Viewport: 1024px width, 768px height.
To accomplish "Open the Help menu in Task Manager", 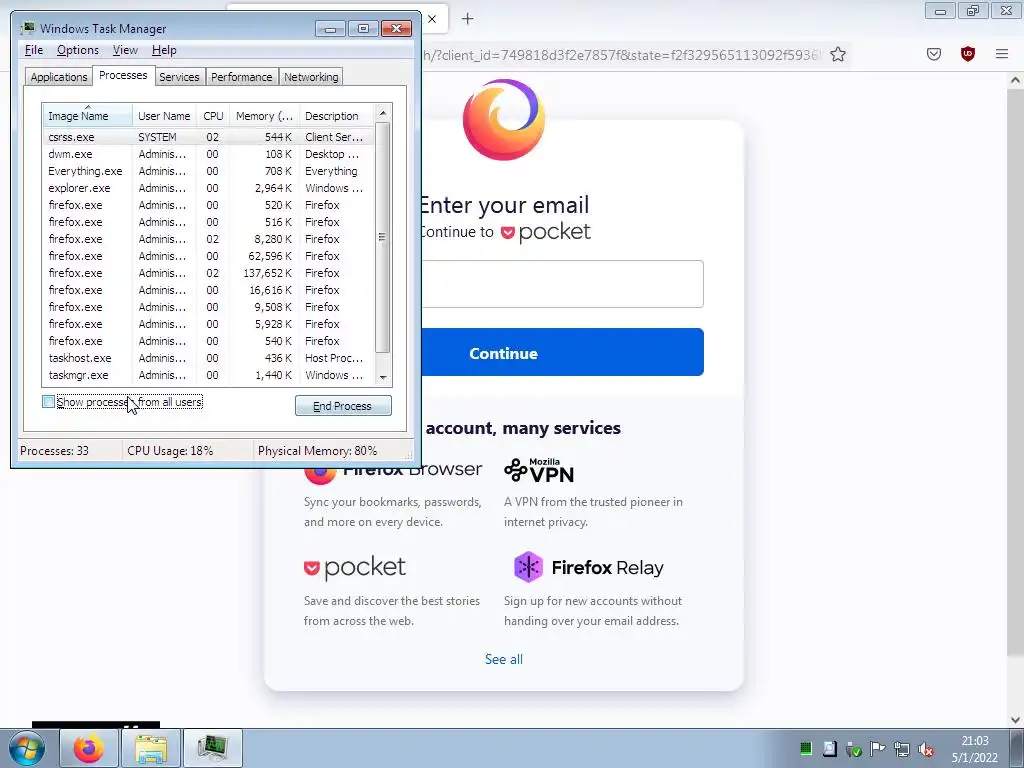I will point(164,50).
